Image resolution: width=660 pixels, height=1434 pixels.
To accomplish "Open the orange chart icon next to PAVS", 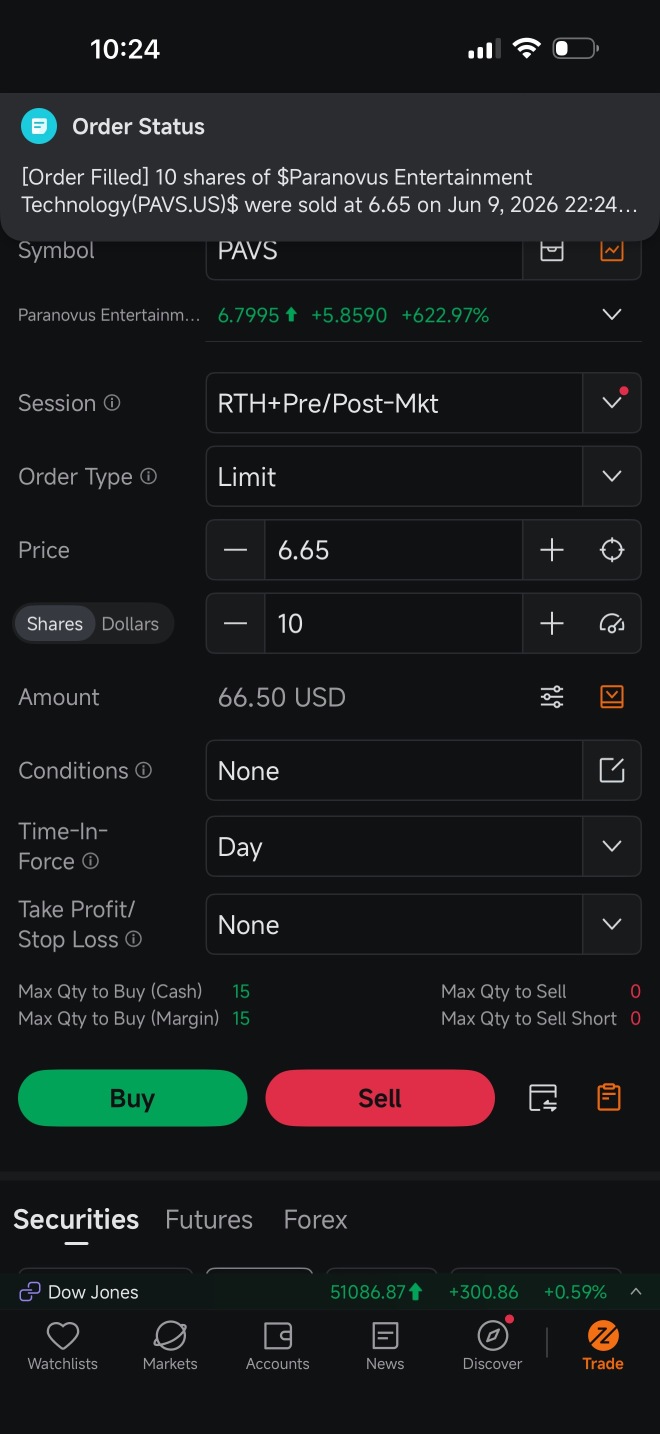I will pos(612,251).
